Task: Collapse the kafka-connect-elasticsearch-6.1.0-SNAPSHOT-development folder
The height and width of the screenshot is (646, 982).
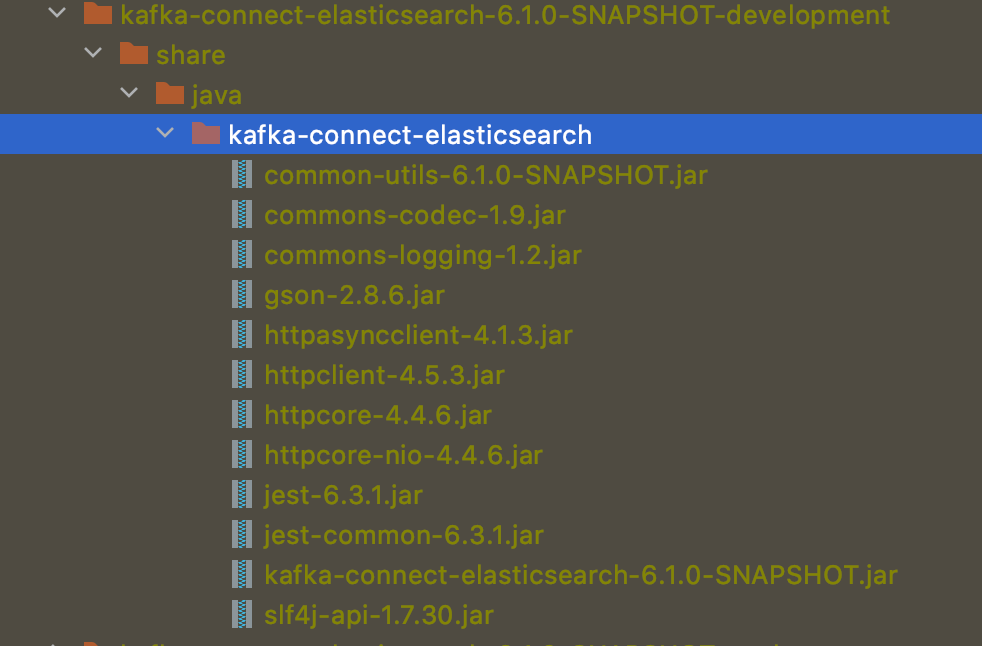Action: pos(57,15)
